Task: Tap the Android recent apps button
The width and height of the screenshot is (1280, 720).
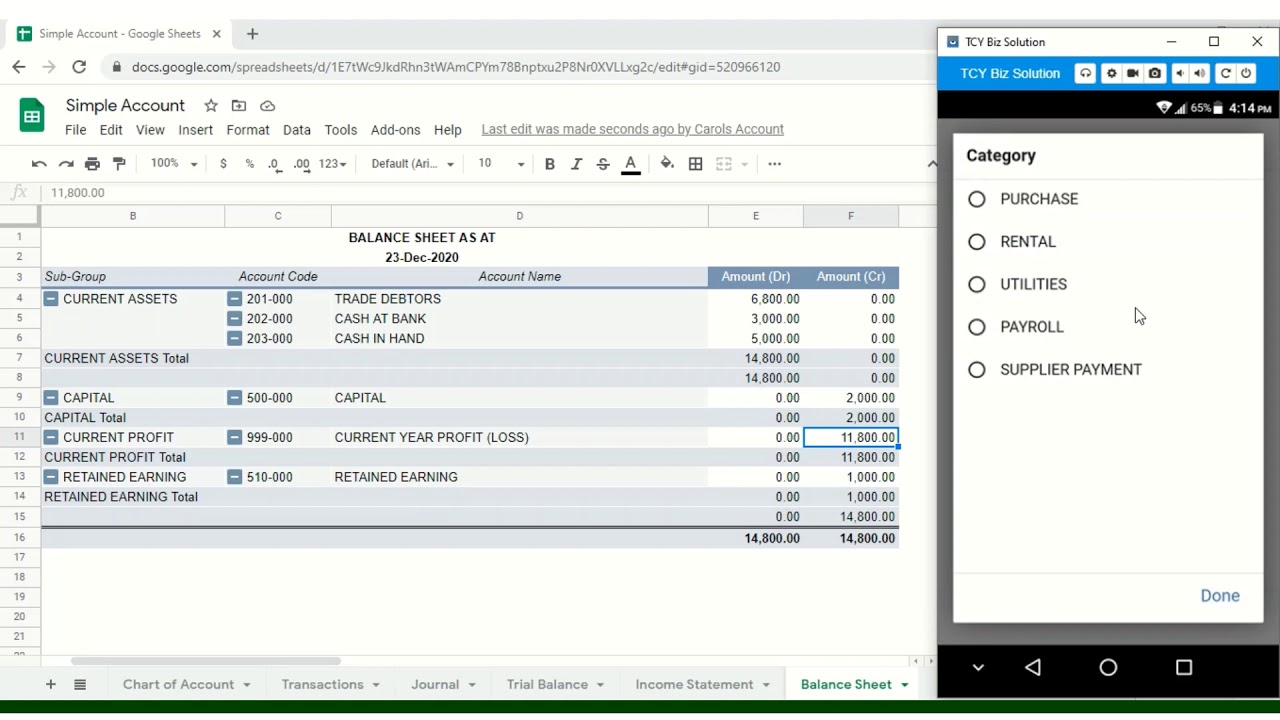Action: [1184, 667]
